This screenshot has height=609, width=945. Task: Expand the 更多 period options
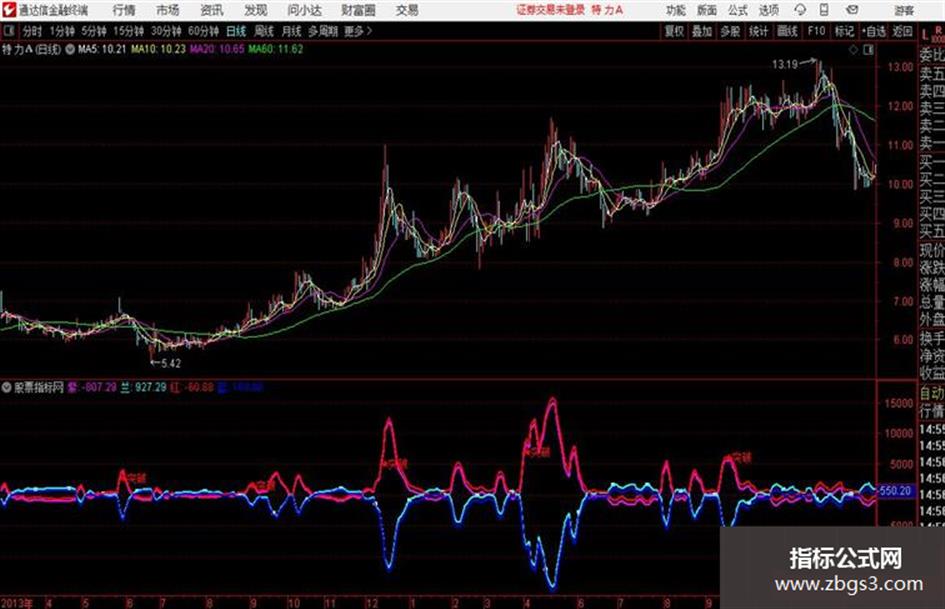tap(358, 31)
